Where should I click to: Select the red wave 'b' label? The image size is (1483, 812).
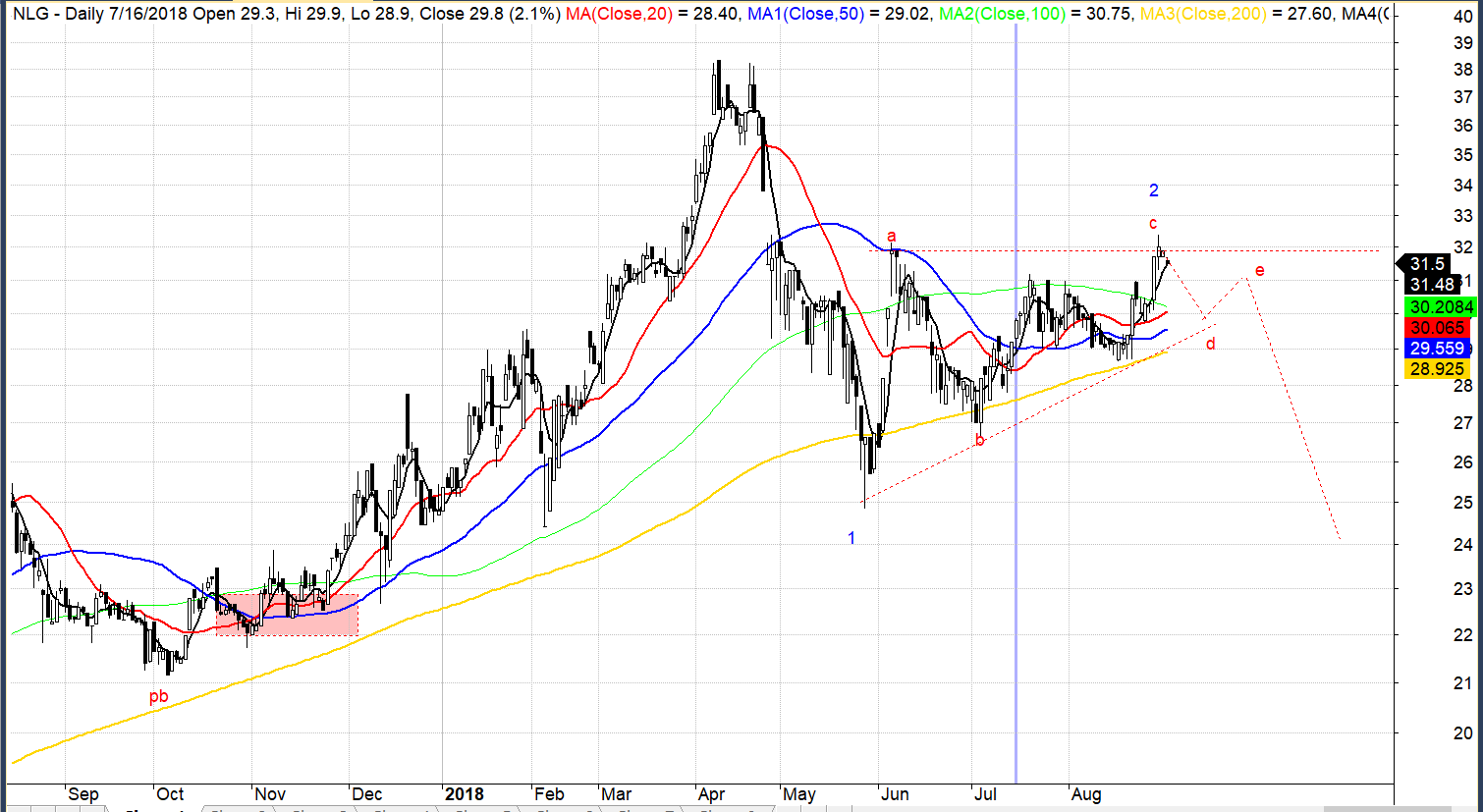979,441
